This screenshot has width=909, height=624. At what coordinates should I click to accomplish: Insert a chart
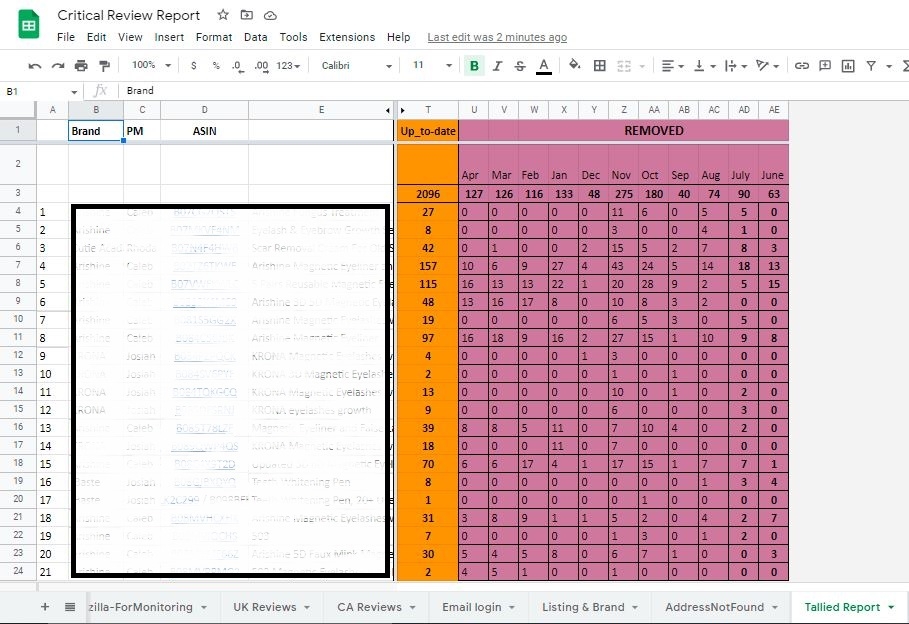pos(848,66)
